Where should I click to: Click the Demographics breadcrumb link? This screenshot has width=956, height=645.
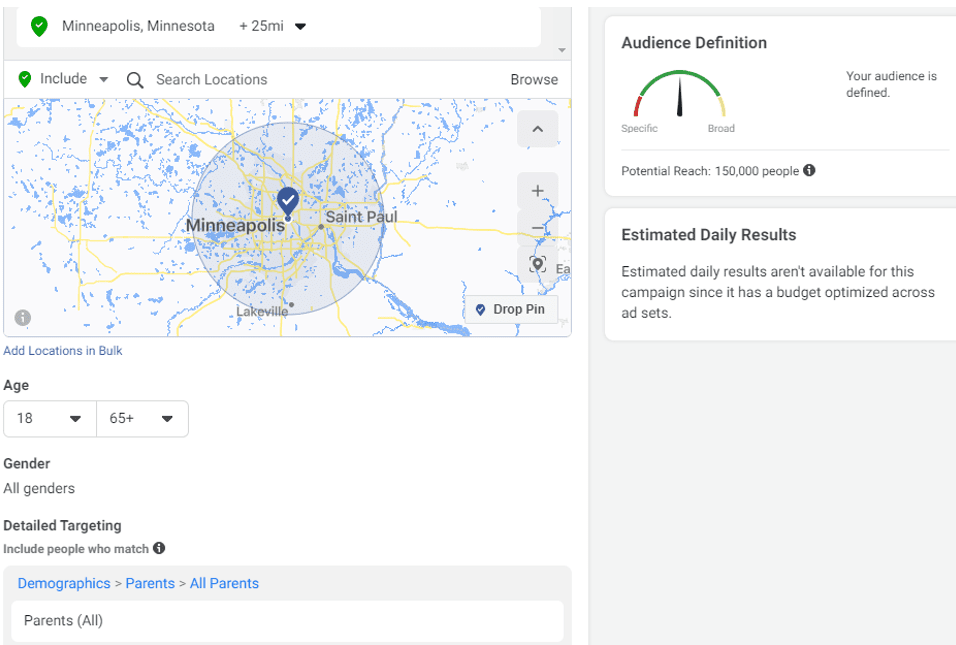63,583
